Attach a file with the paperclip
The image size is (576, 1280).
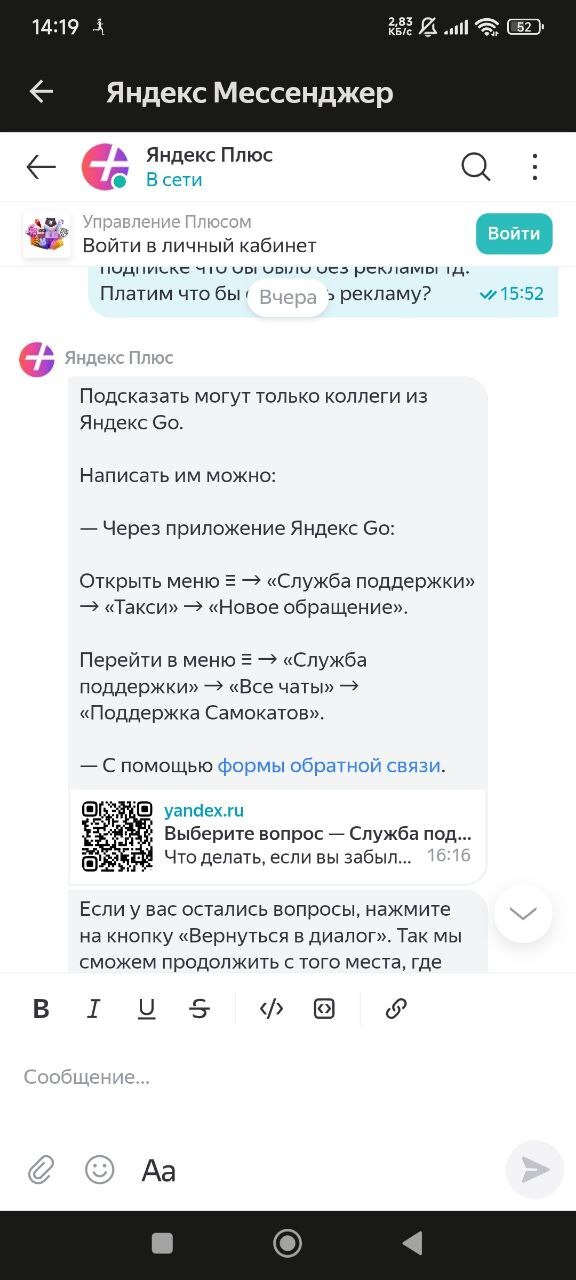pyautogui.click(x=40, y=1170)
